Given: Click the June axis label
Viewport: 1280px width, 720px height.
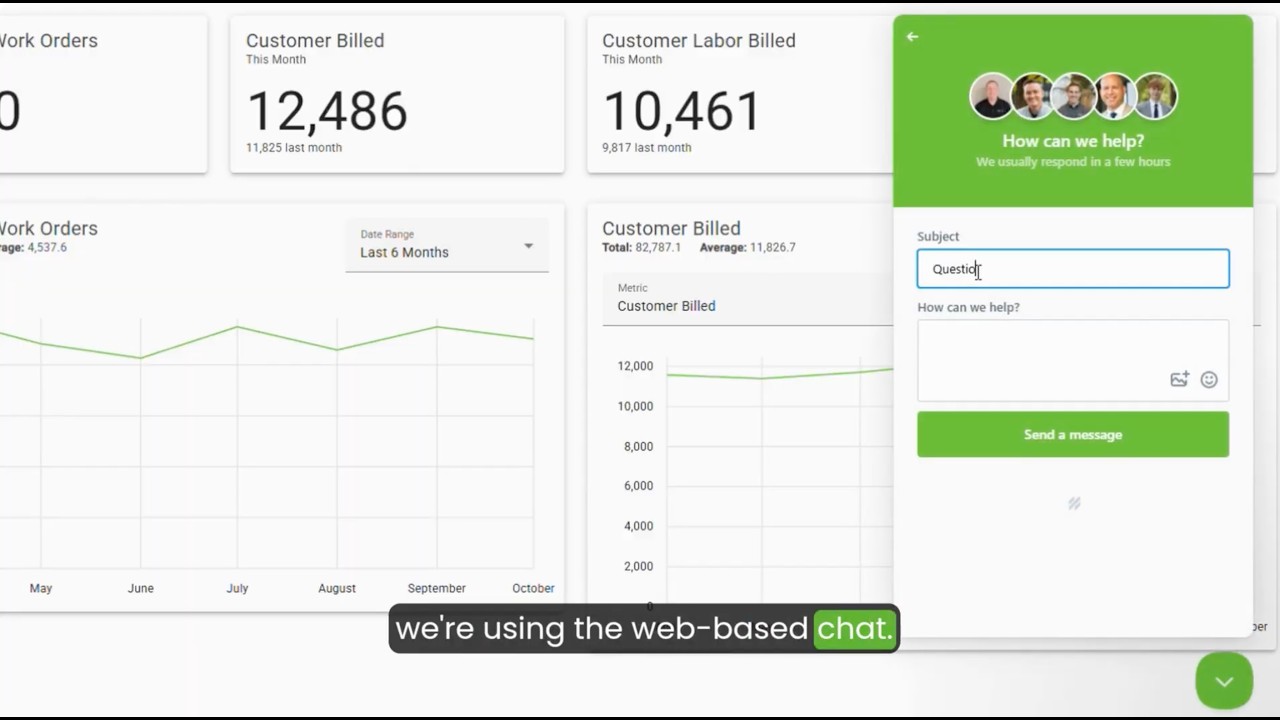Looking at the screenshot, I should 141,588.
